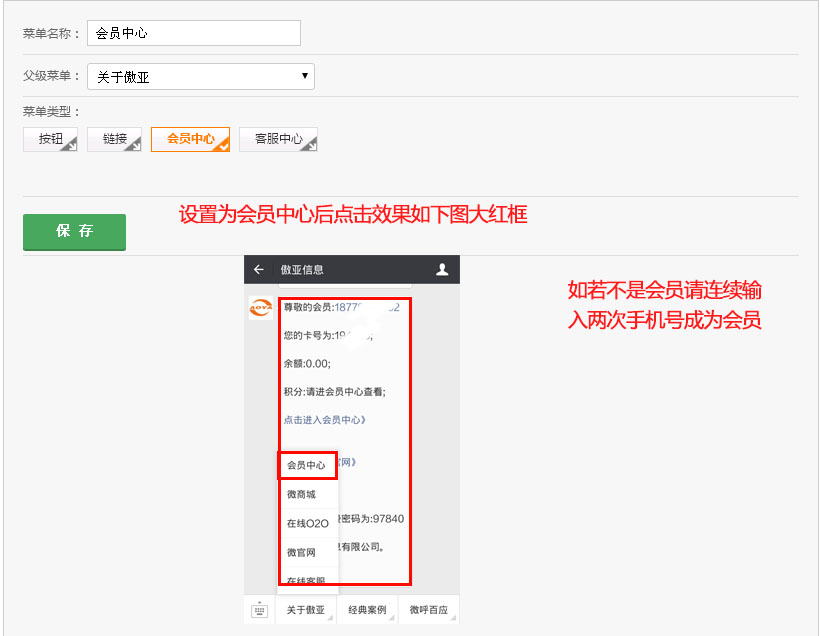
Task: Open the user profile icon in phone header
Action: pyautogui.click(x=442, y=270)
